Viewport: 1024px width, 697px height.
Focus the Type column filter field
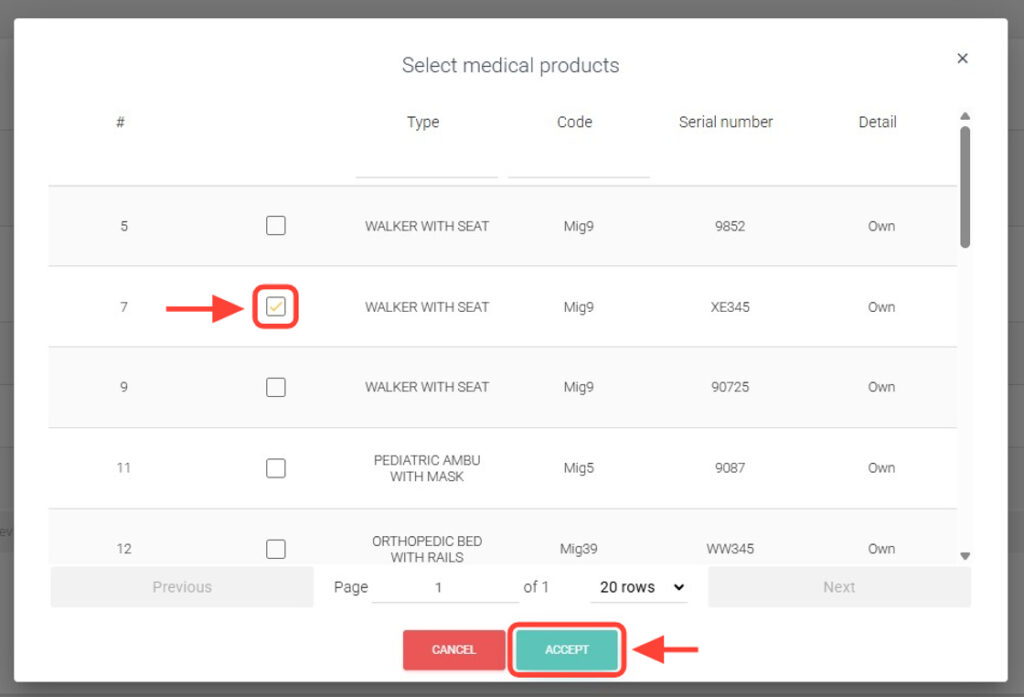pos(426,164)
